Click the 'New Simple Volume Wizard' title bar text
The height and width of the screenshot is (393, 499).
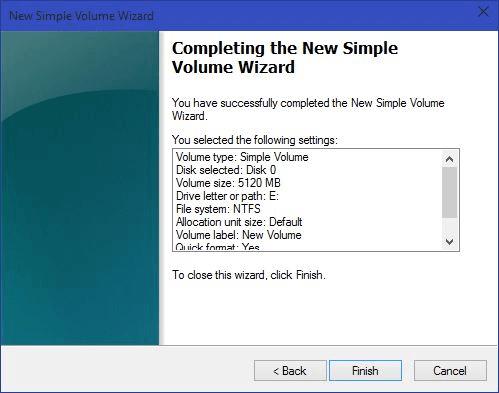[x=81, y=16]
